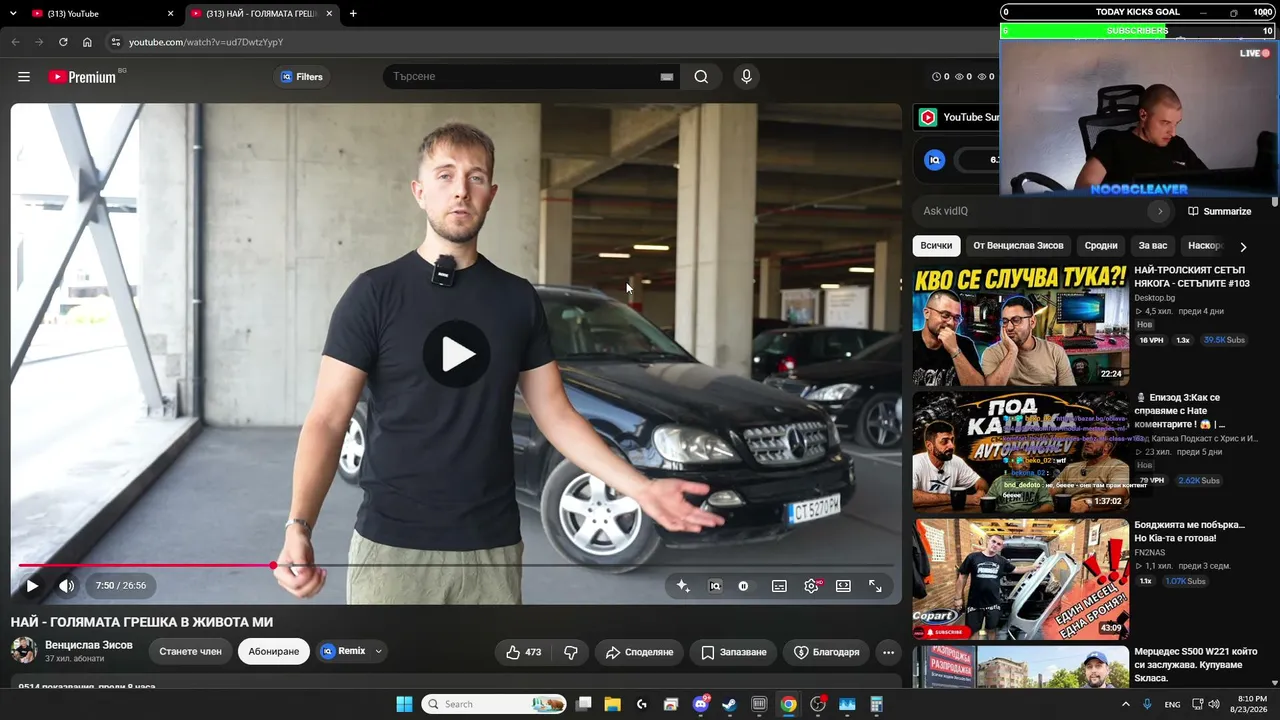1280x720 pixels.
Task: Open the Мерцедес S500 W221 video title
Action: [1196, 665]
